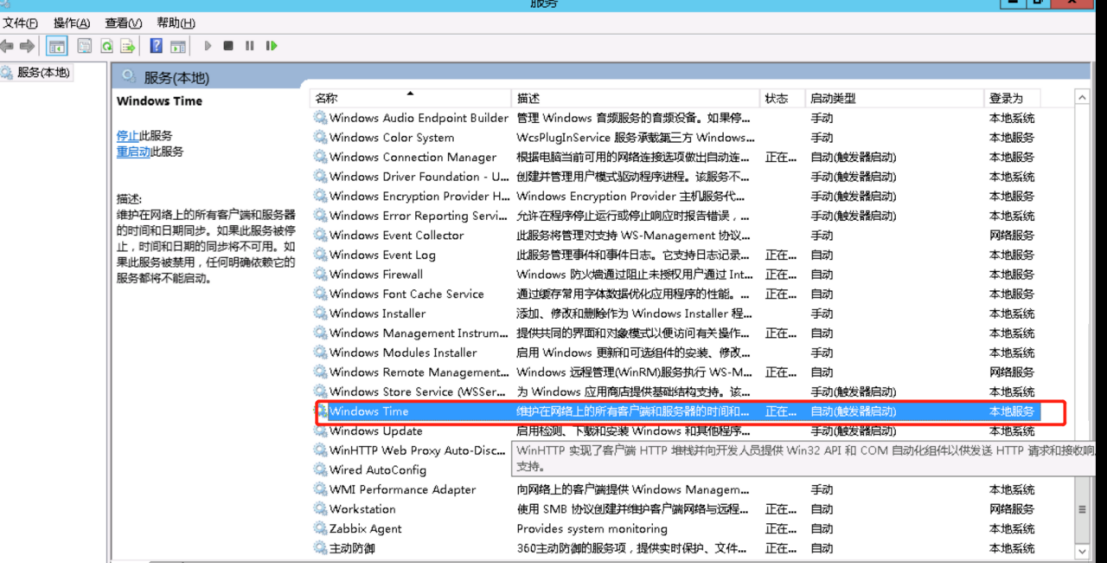Click startup type cell of Windows Time row
Screen dimensions: 1107x563
point(853,411)
